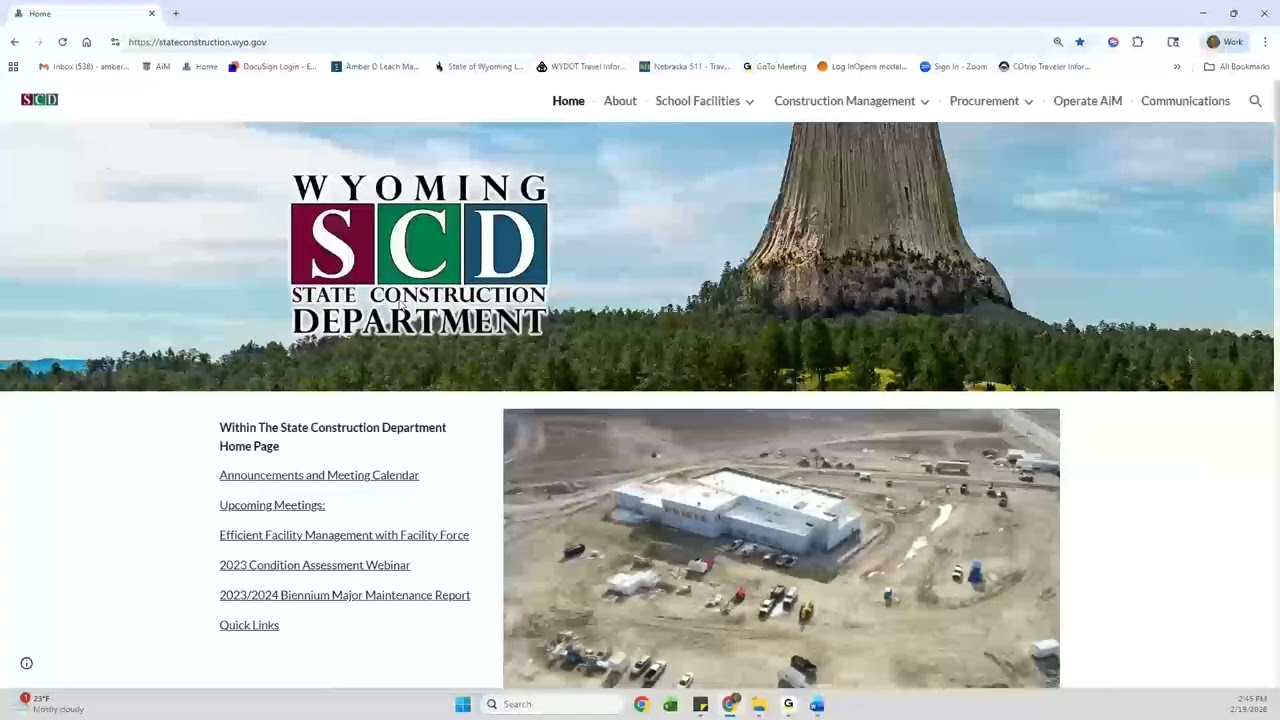Screen dimensions: 1280x720
Task: Open a new browser tab
Action: point(176,13)
